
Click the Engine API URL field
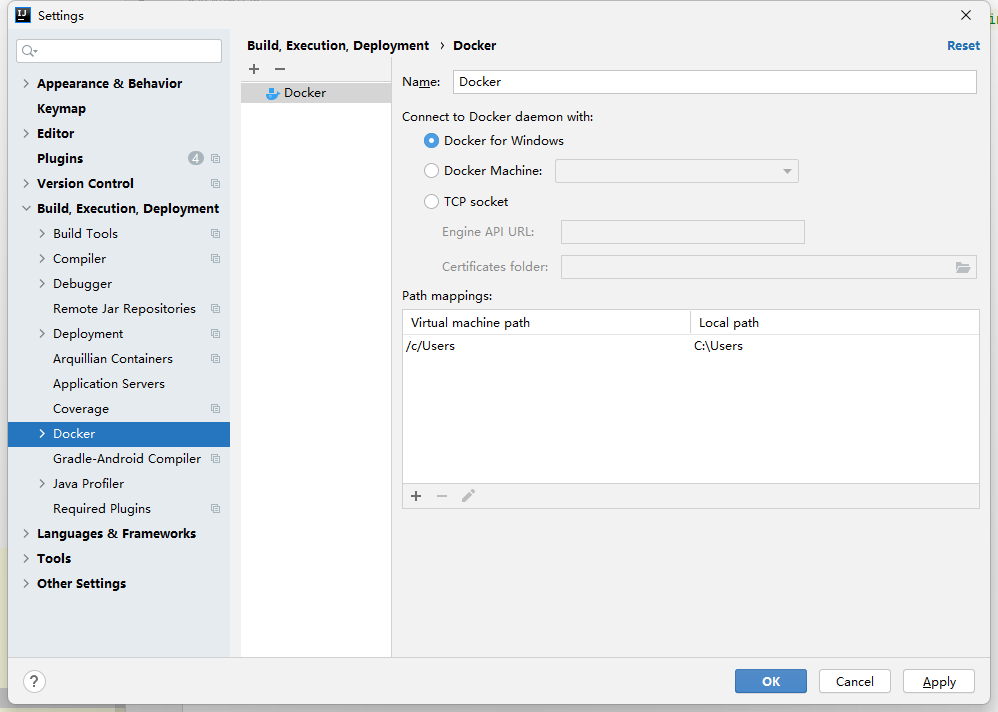[682, 232]
